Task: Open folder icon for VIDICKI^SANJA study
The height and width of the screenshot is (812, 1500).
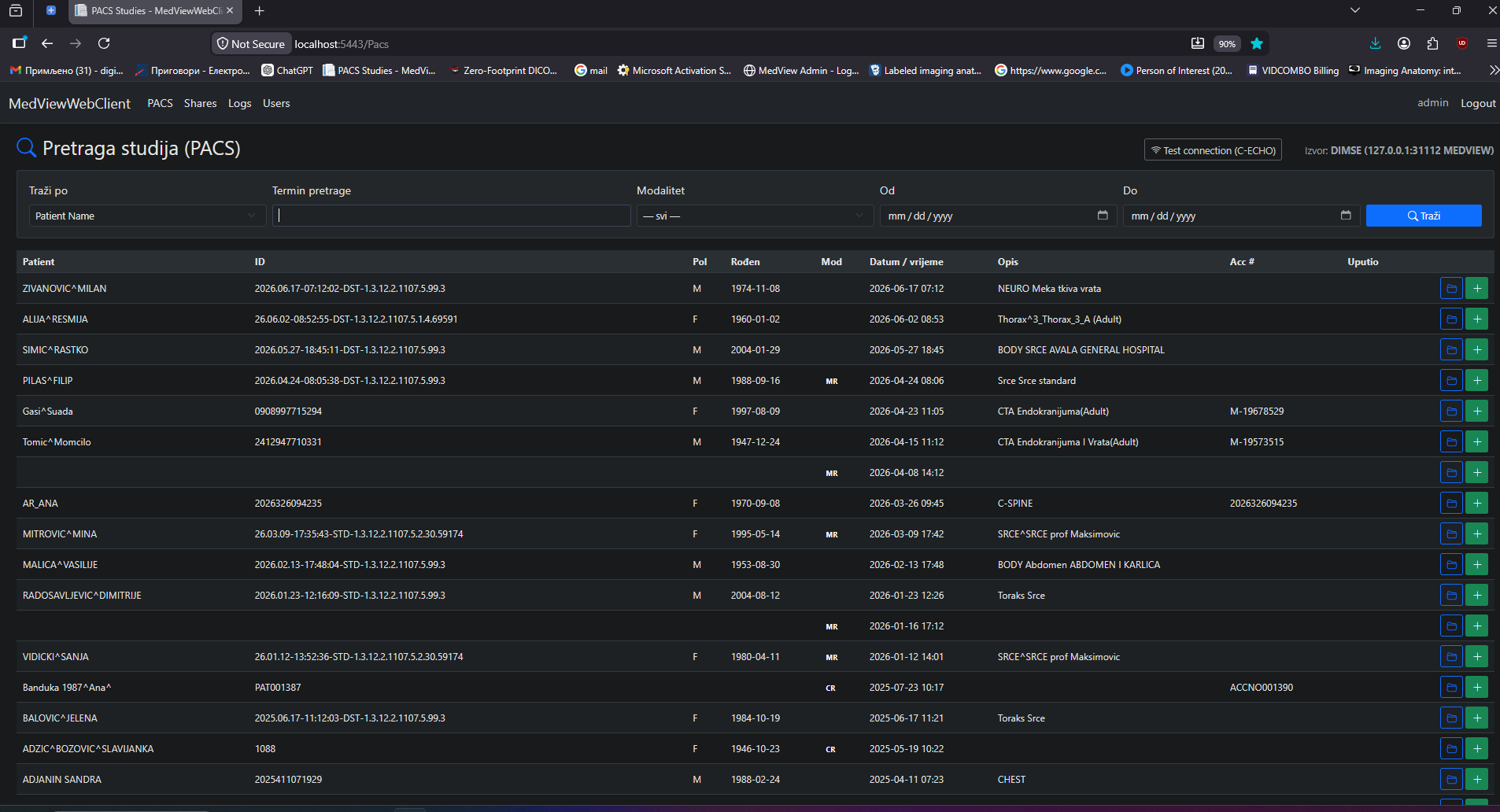Action: pyautogui.click(x=1451, y=657)
